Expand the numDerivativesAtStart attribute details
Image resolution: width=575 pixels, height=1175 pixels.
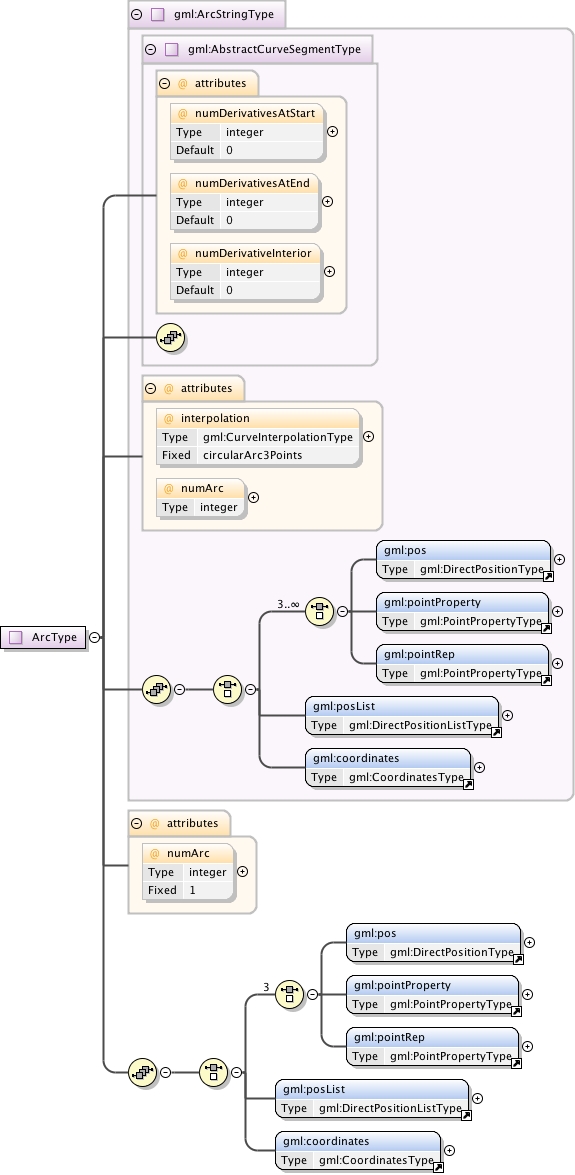click(x=333, y=131)
